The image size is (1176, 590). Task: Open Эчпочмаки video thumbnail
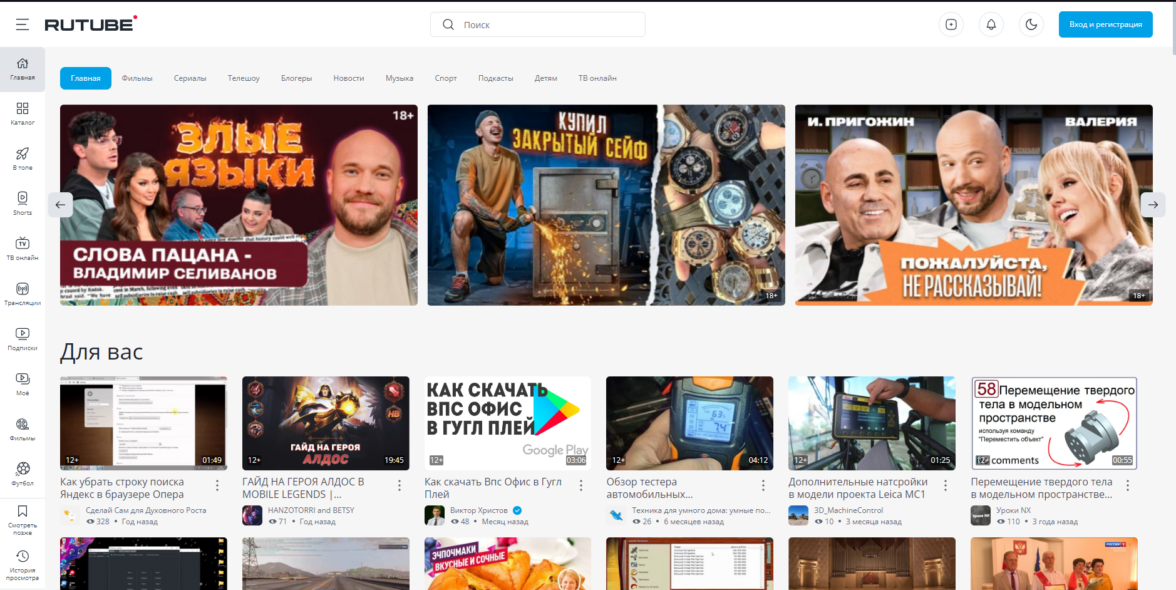(508, 563)
